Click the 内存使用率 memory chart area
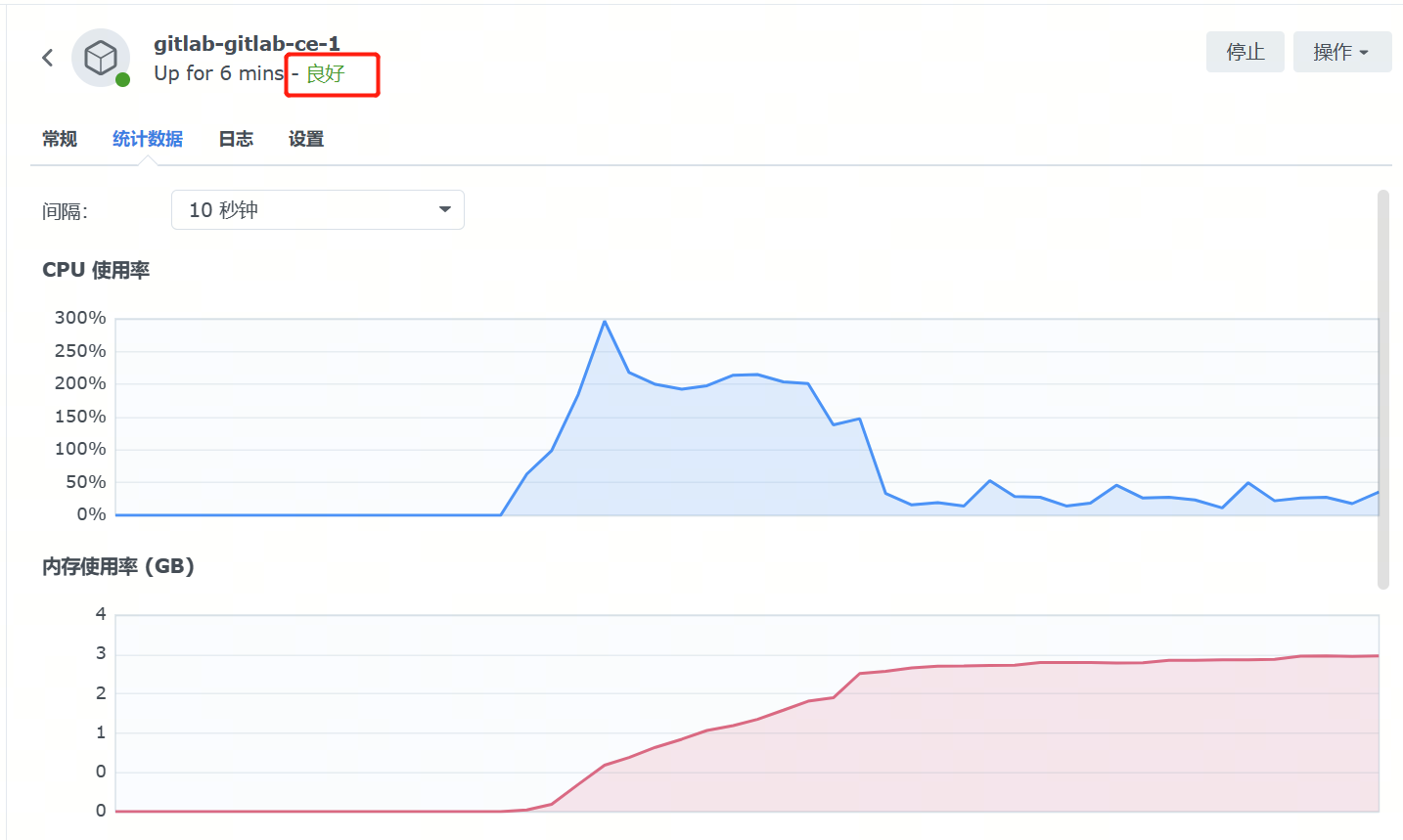 (x=744, y=714)
